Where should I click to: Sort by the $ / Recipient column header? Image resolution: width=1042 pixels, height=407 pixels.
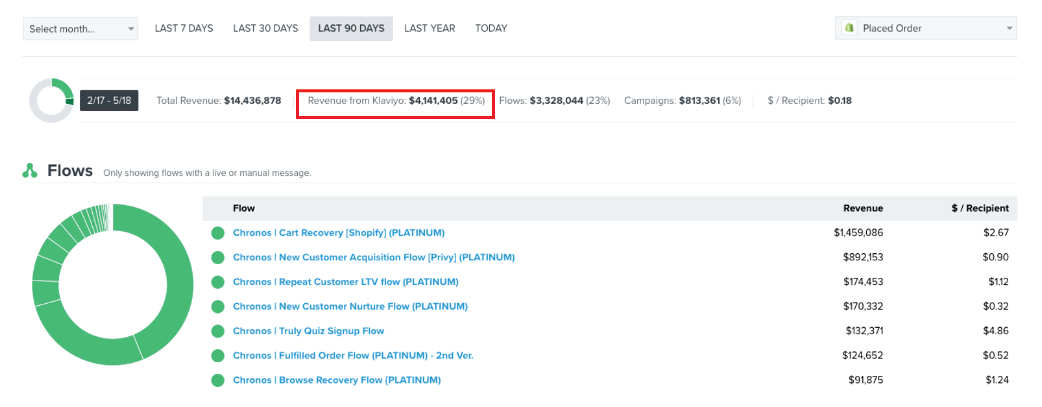[x=980, y=208]
